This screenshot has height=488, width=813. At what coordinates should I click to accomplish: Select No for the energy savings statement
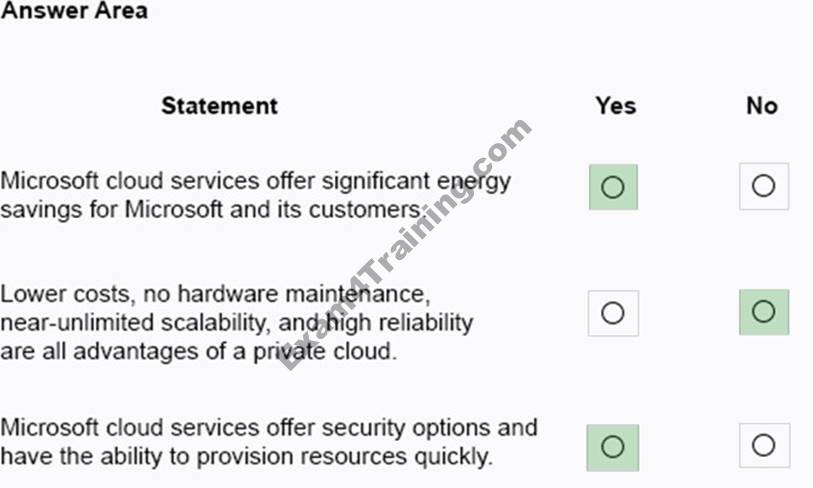[x=764, y=186]
